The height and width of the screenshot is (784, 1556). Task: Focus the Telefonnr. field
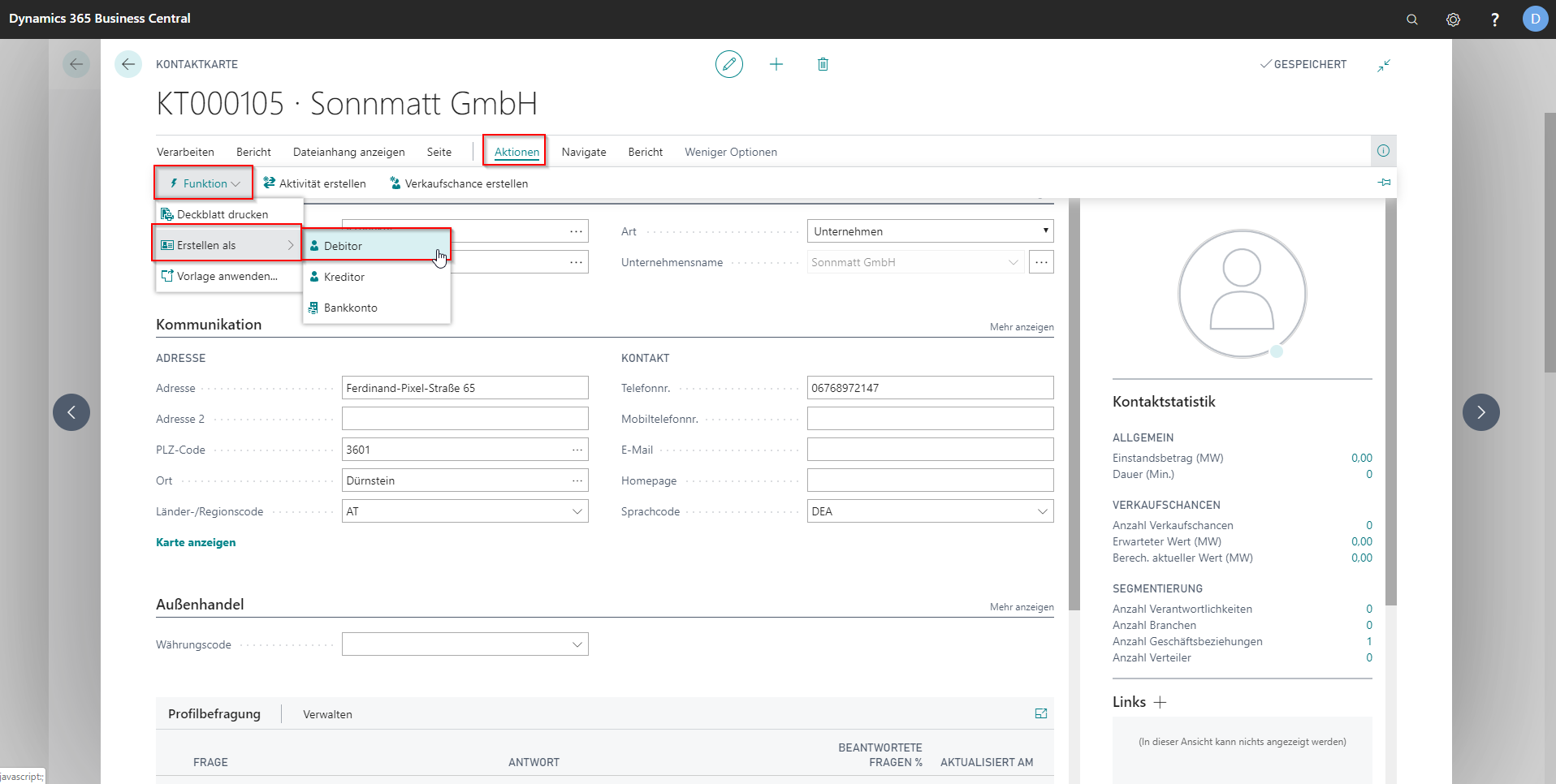(931, 388)
